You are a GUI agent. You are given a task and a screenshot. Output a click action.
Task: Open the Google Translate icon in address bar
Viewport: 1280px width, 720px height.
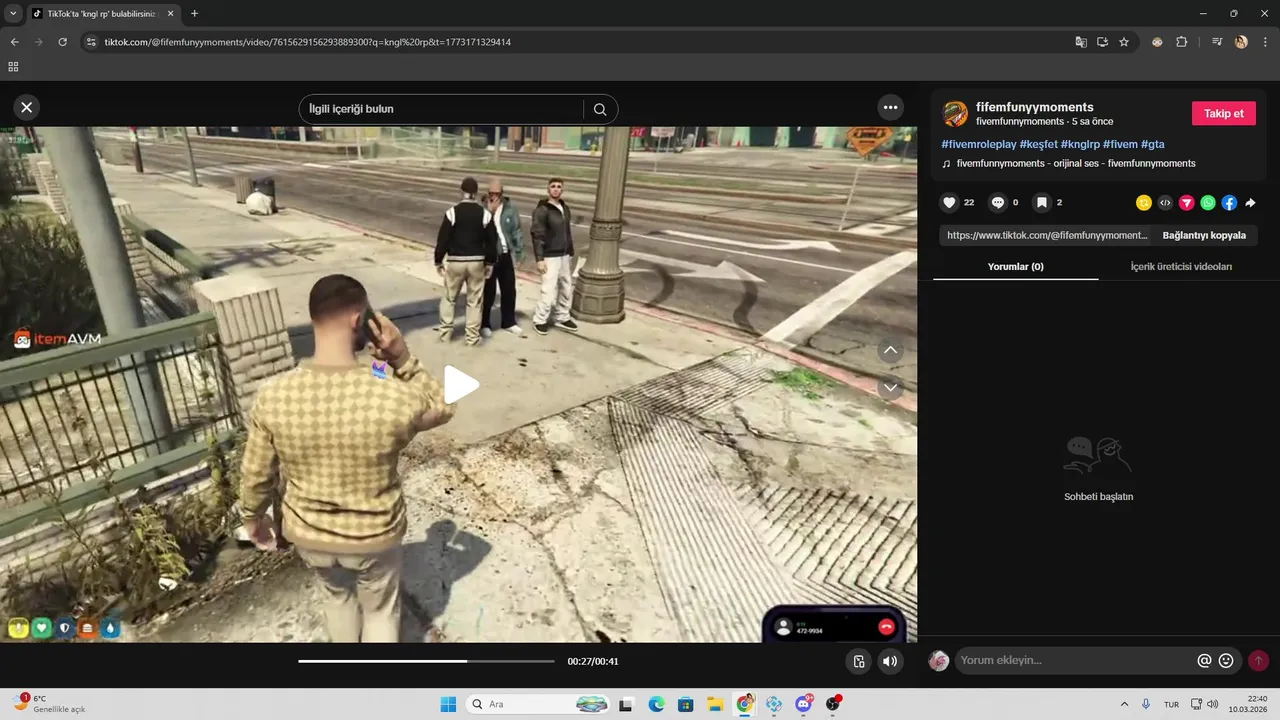1080,42
